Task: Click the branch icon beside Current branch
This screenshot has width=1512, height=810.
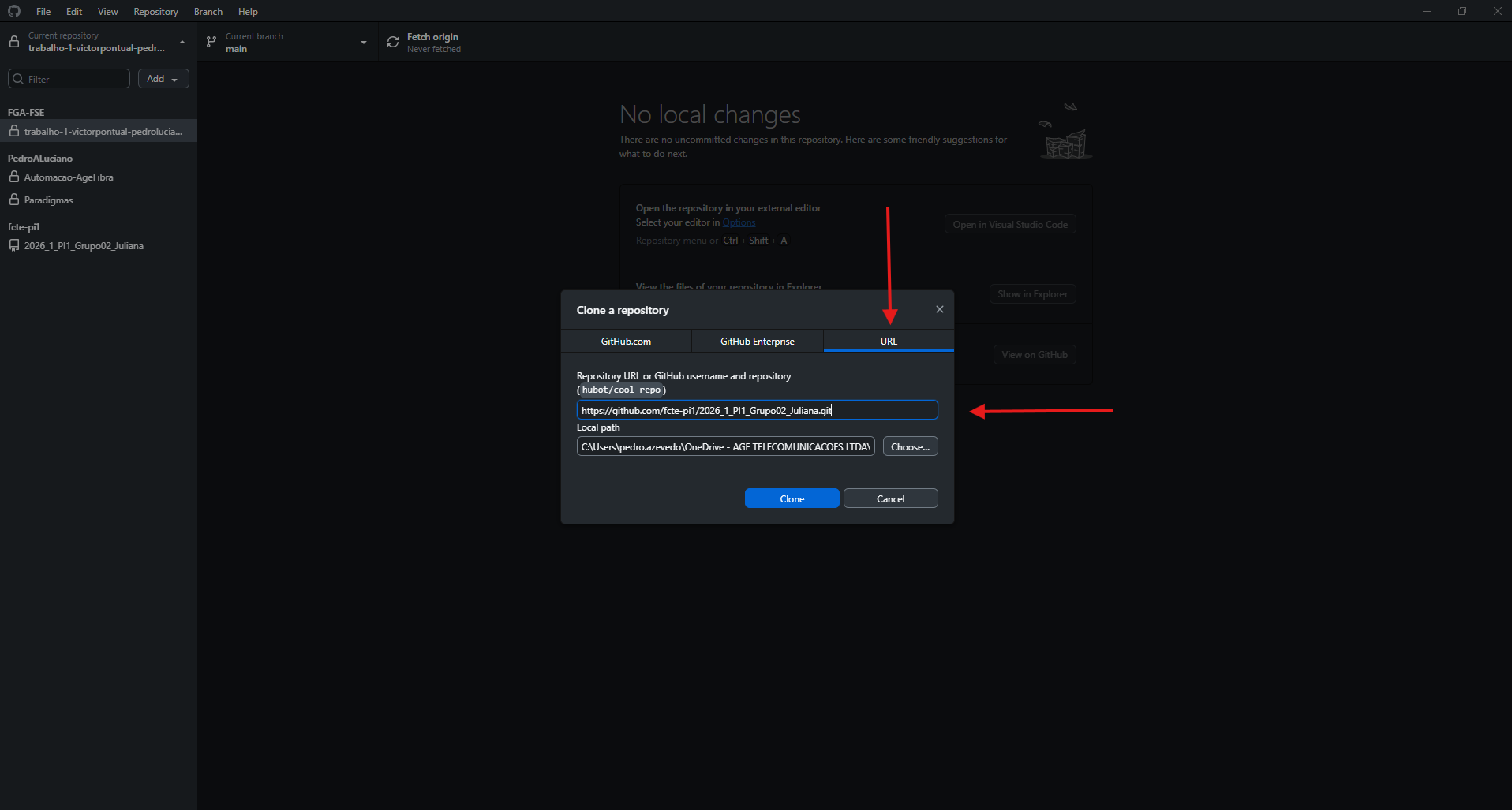Action: point(211,42)
